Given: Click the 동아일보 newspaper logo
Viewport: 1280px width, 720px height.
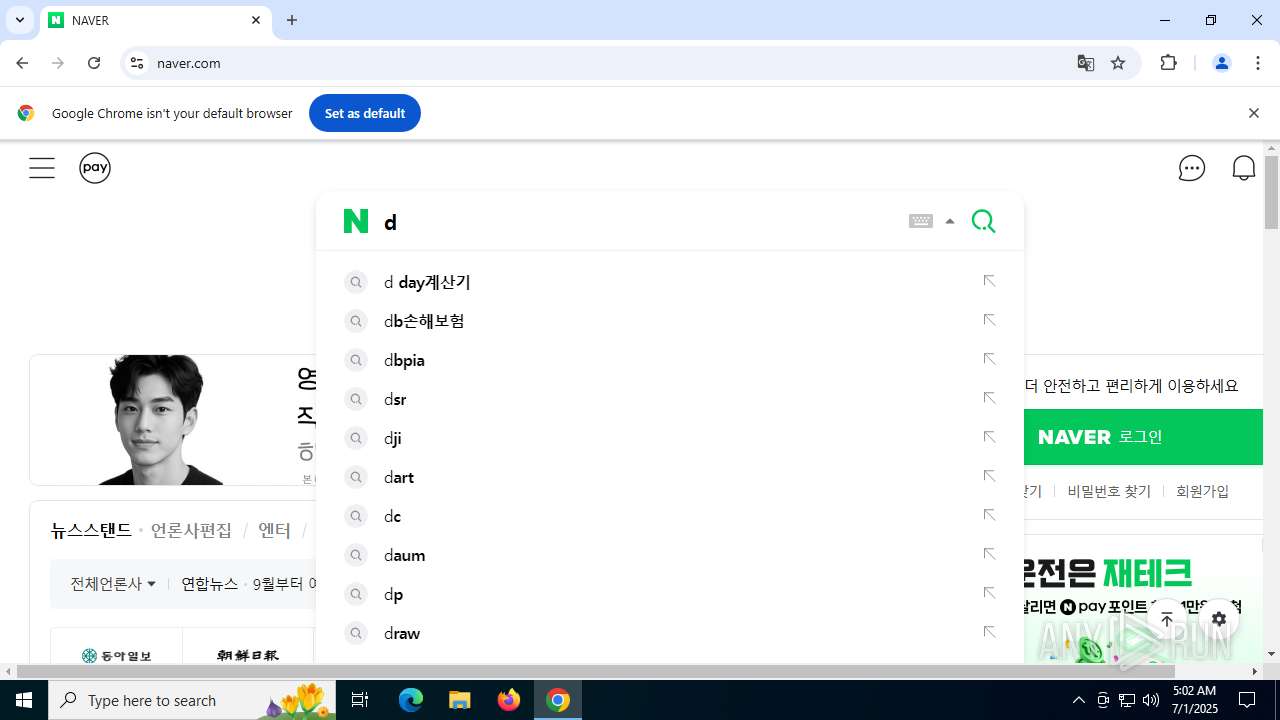Looking at the screenshot, I should pyautogui.click(x=117, y=655).
